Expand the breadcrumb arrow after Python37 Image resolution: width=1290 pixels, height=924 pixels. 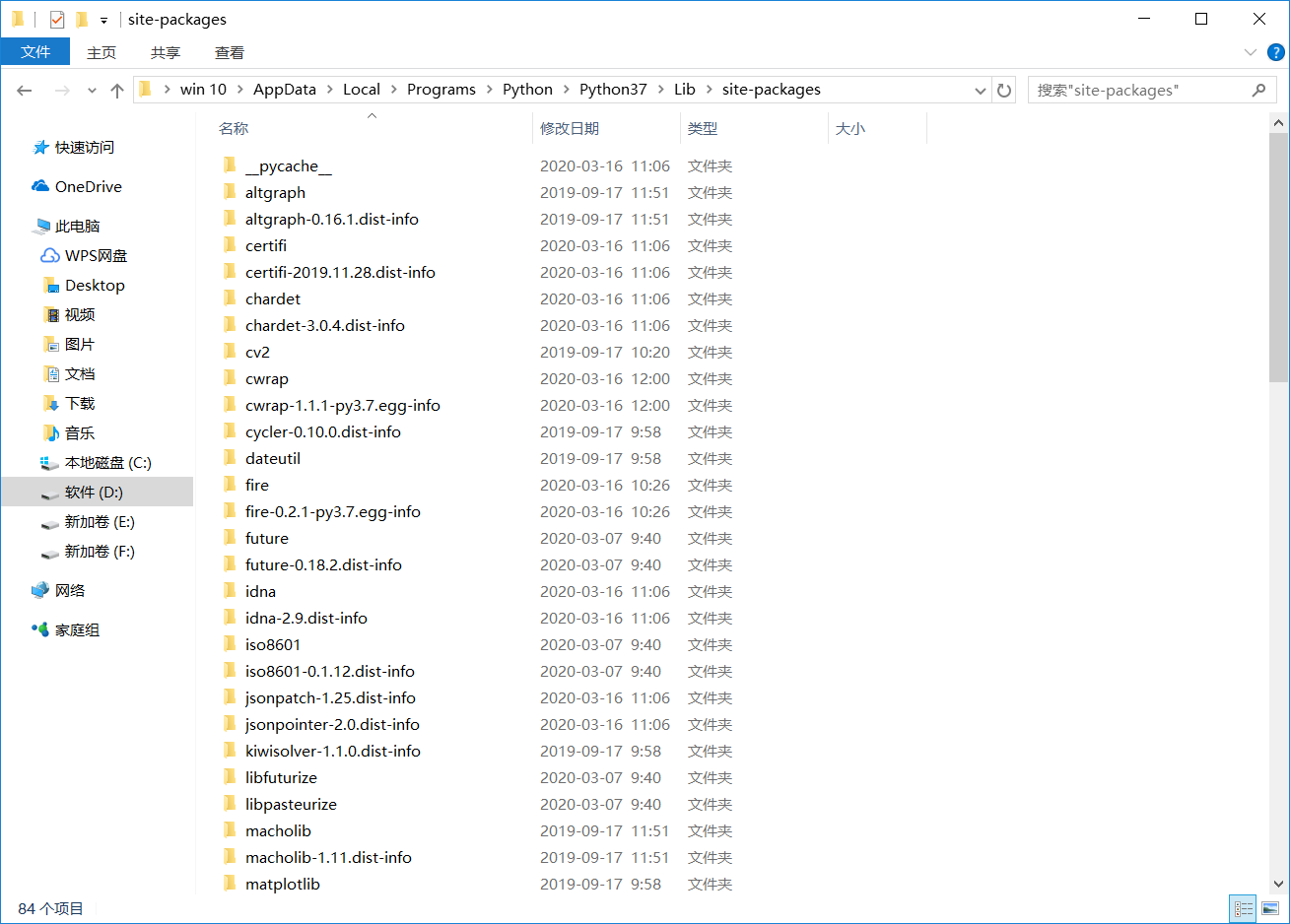pyautogui.click(x=661, y=90)
